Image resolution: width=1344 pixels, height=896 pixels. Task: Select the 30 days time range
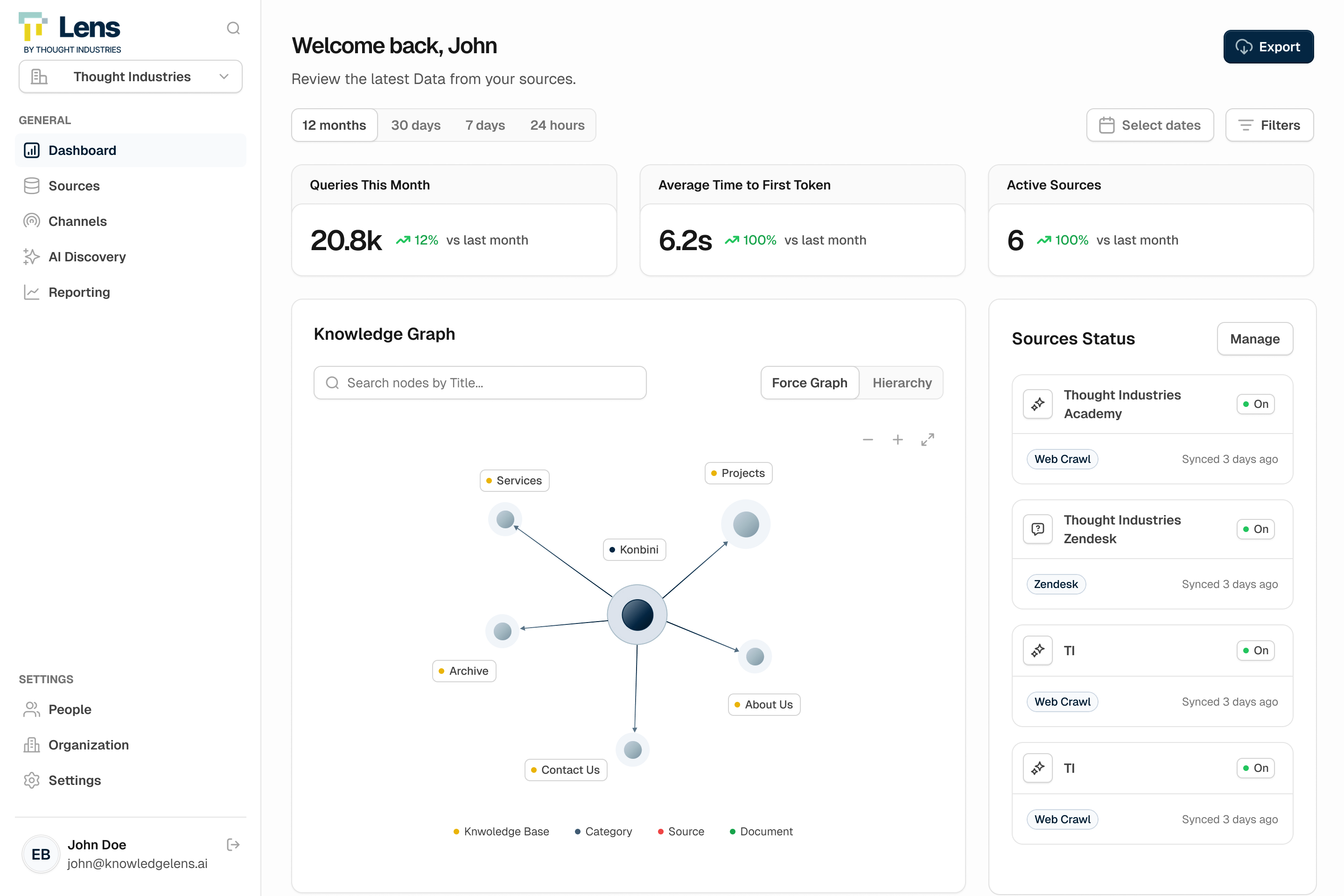click(415, 125)
